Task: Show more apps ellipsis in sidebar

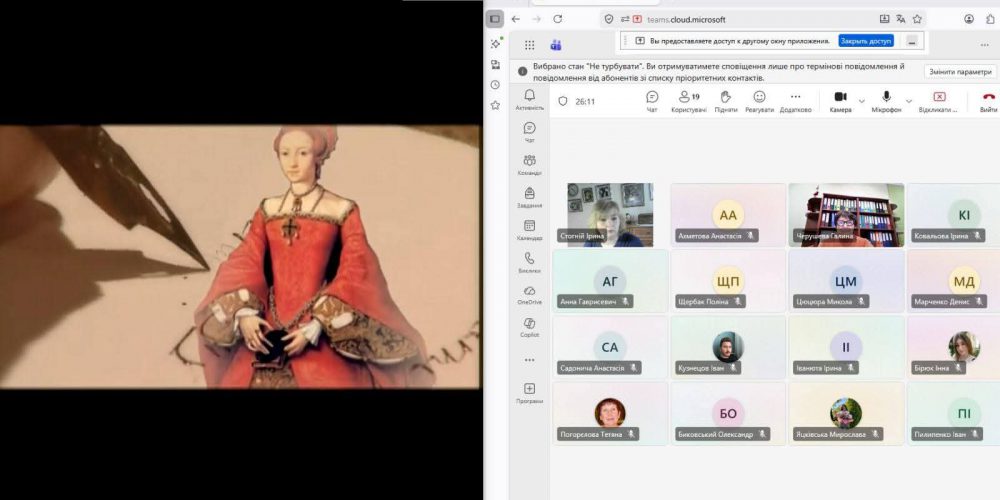Action: (x=529, y=360)
